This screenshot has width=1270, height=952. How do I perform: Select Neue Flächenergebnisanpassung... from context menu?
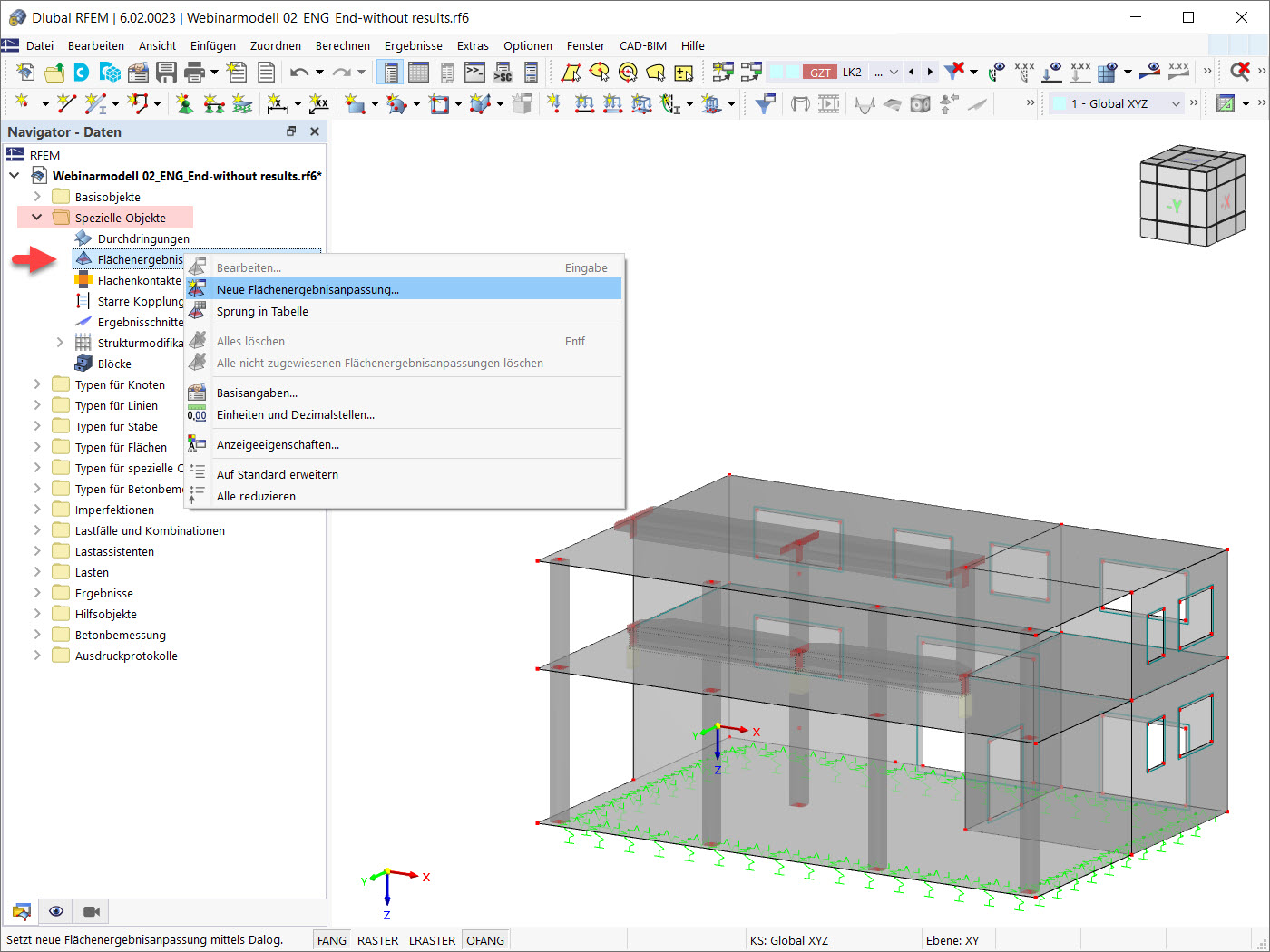404,289
